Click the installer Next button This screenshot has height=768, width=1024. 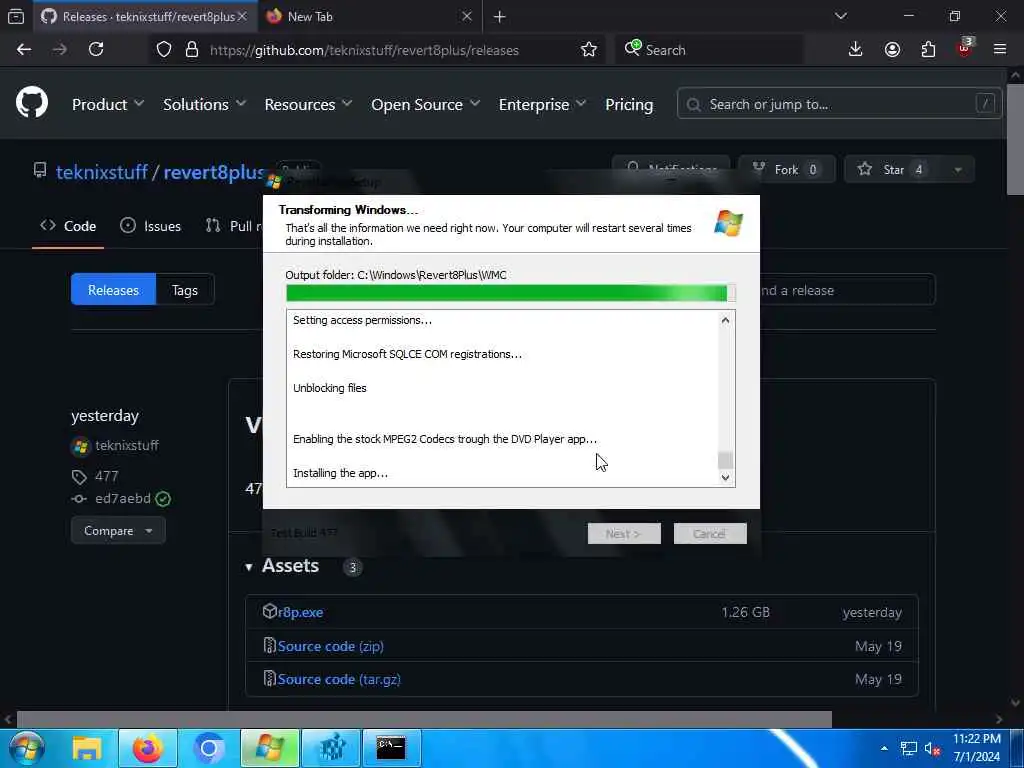pyautogui.click(x=624, y=534)
